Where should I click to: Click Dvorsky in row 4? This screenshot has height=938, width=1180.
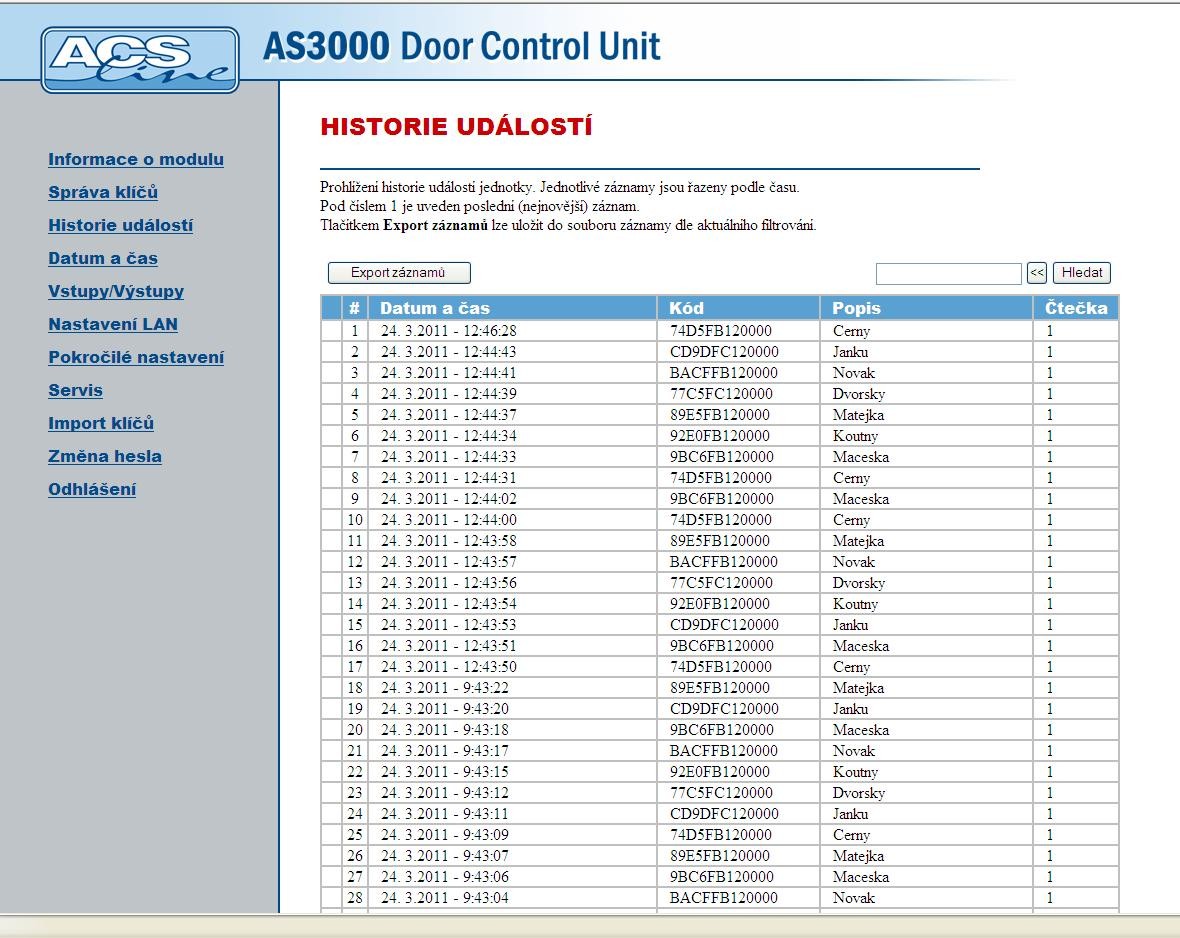(x=859, y=394)
